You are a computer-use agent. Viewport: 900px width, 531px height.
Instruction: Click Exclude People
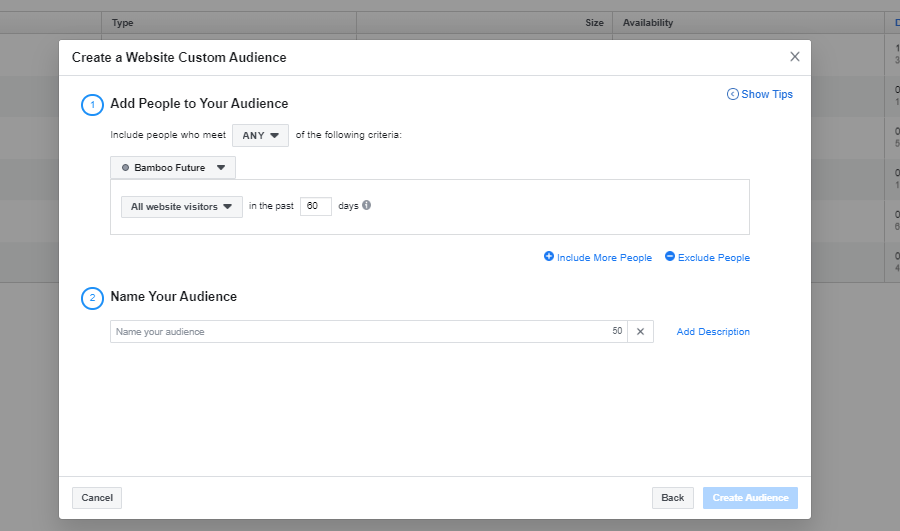707,257
